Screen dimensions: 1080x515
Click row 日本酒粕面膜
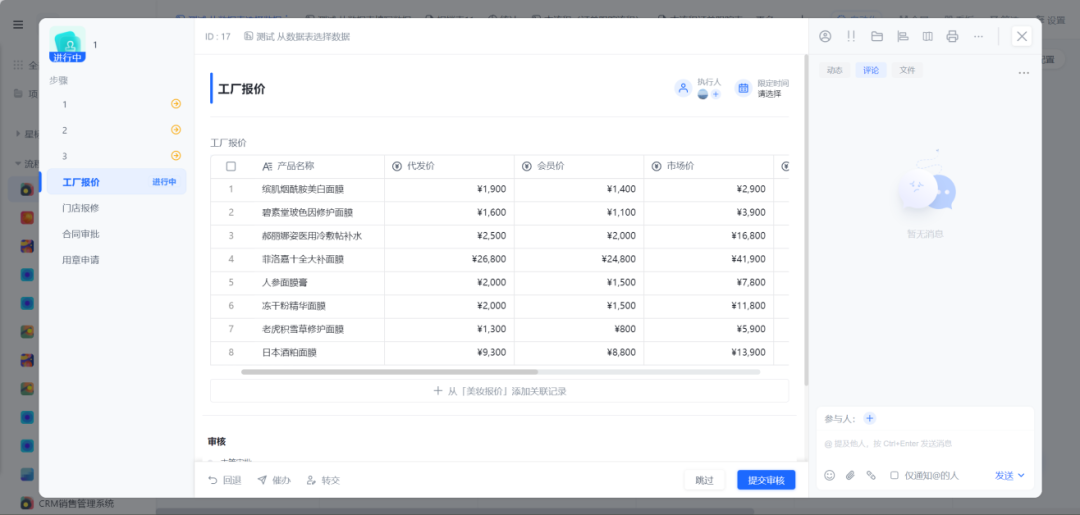coord(499,353)
